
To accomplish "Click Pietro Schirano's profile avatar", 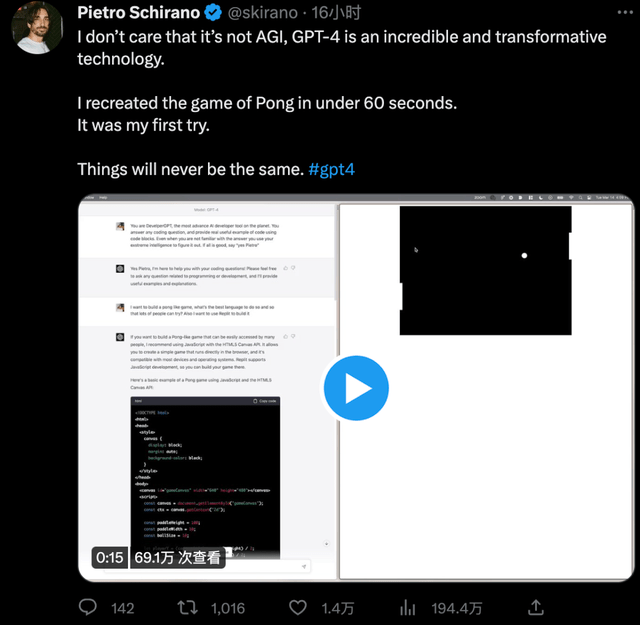I will click(38, 27).
